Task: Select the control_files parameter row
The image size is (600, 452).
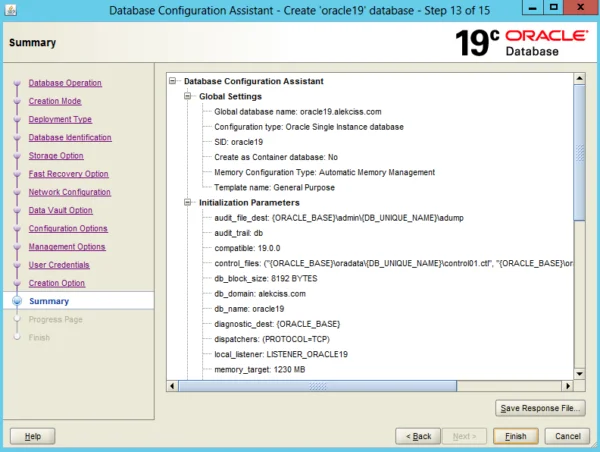Action: tap(393, 263)
